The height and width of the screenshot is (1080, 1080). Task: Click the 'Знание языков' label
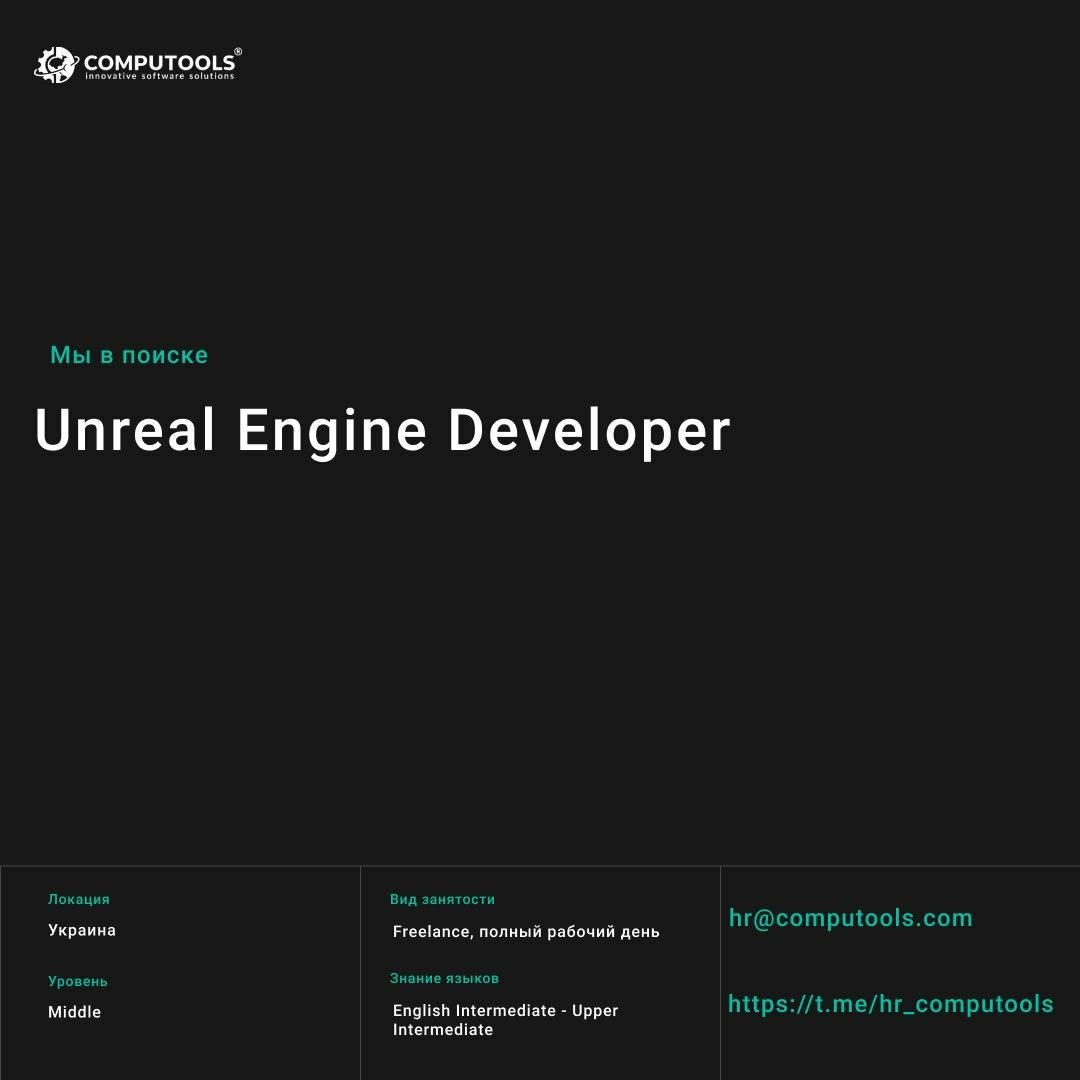click(x=444, y=978)
